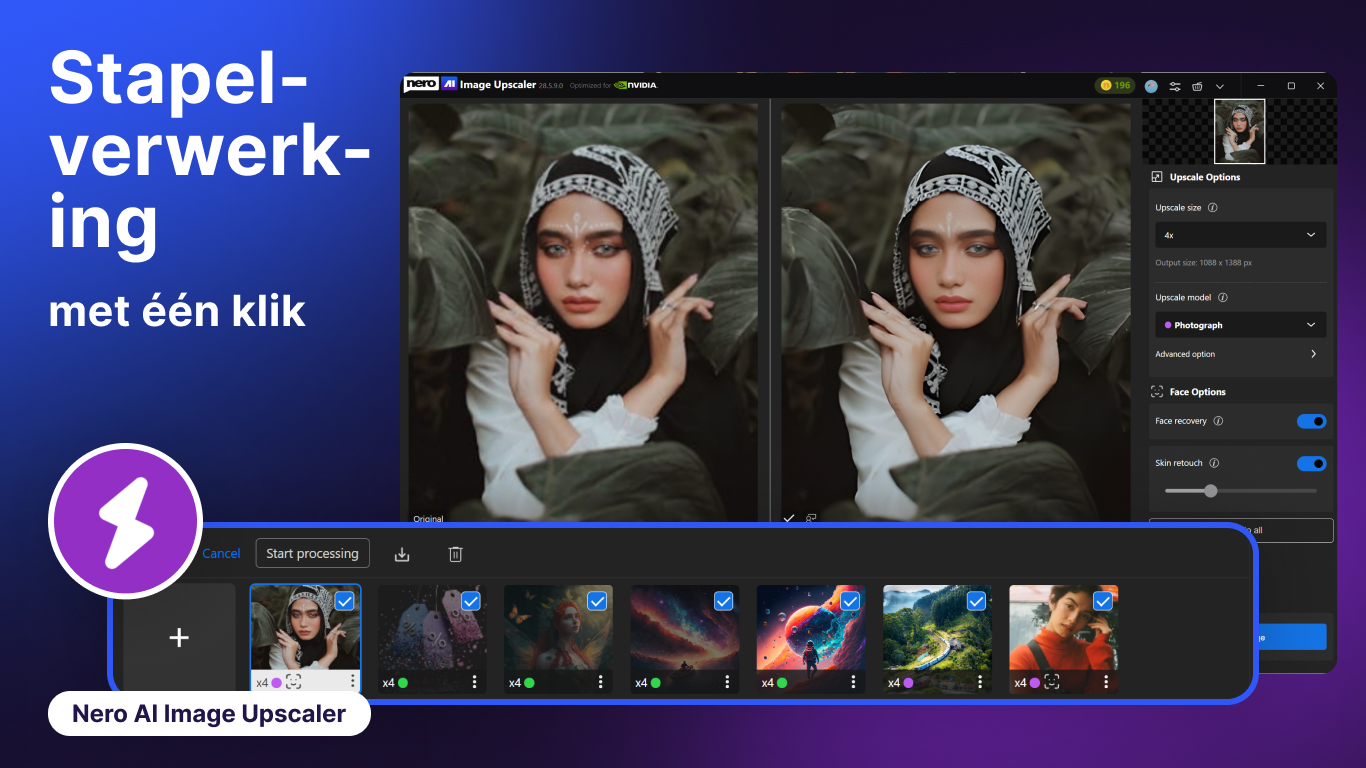Viewport: 1366px width, 768px height.
Task: Click the info icon beside Skin retouch
Action: tap(1214, 463)
